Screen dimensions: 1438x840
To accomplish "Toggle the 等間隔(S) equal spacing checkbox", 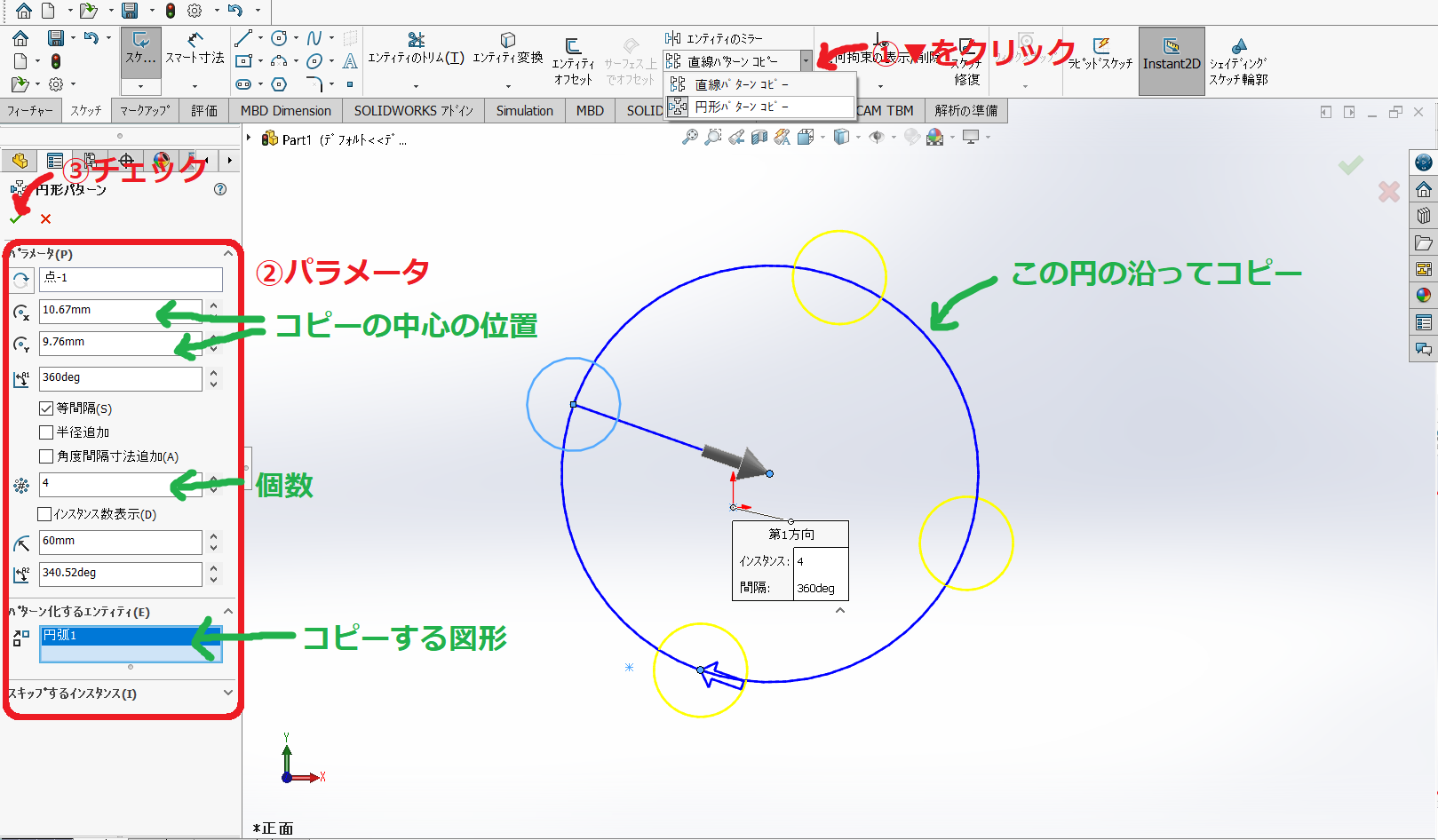I will (x=46, y=408).
